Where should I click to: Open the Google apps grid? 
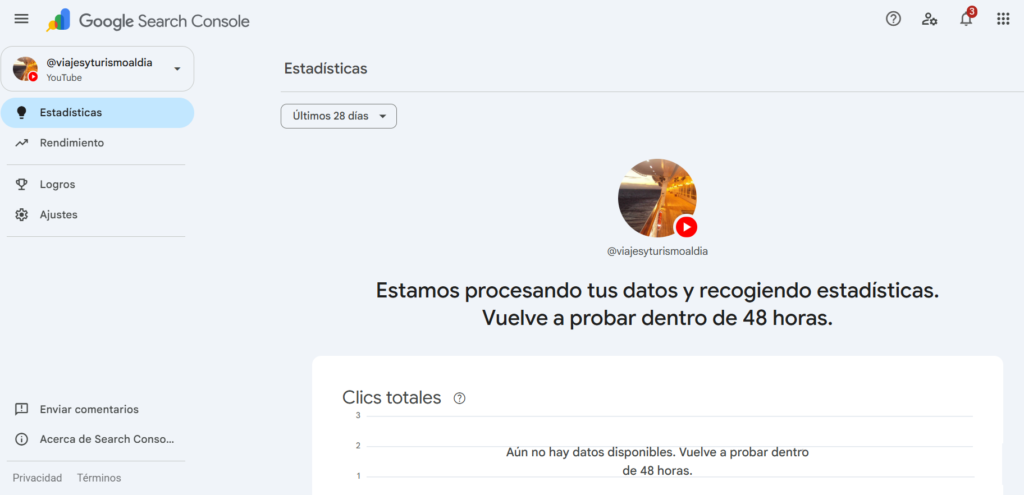point(1003,19)
